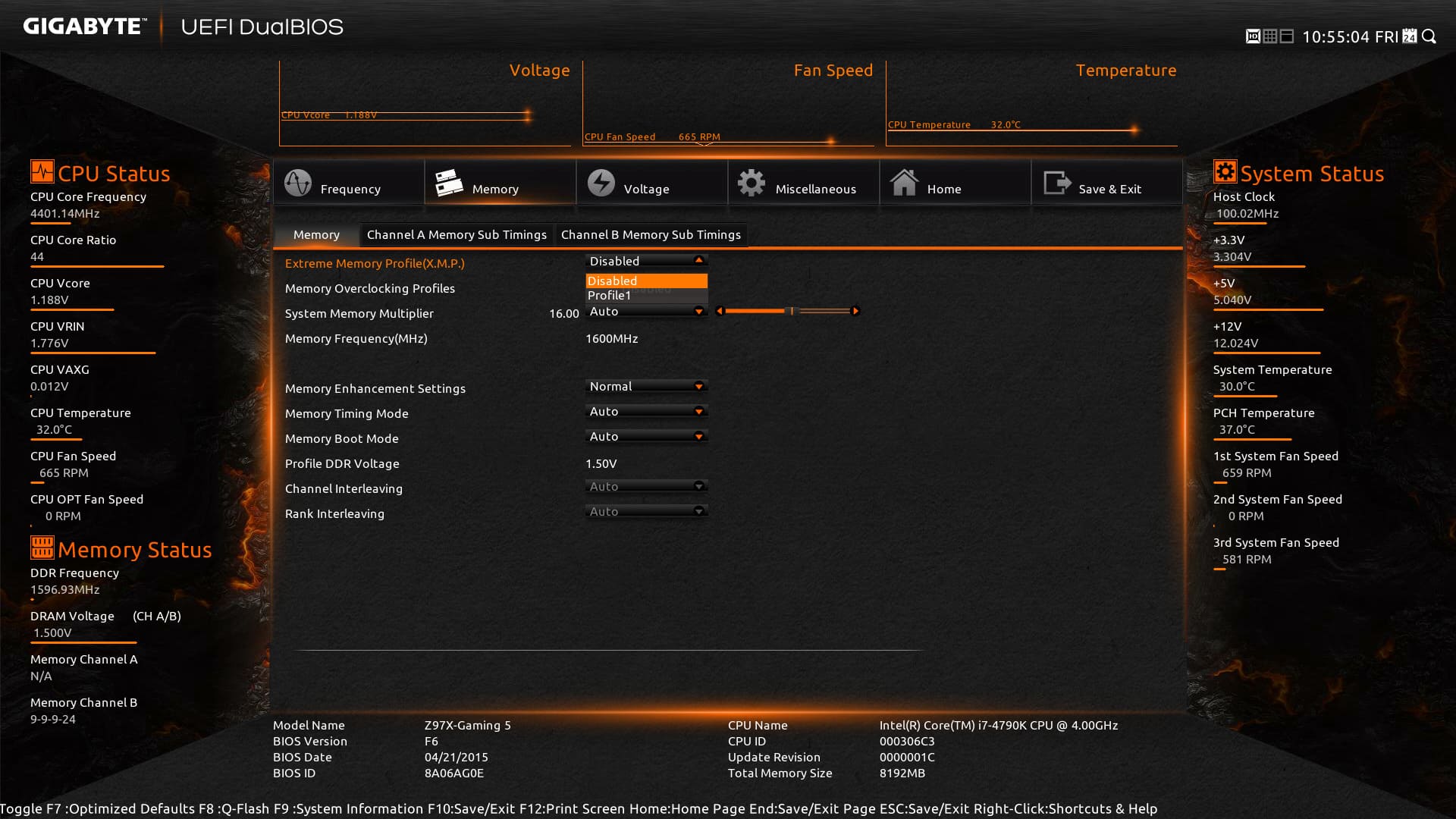
Task: Collapse the Extreme Memory Profile dropdown
Action: click(x=698, y=261)
